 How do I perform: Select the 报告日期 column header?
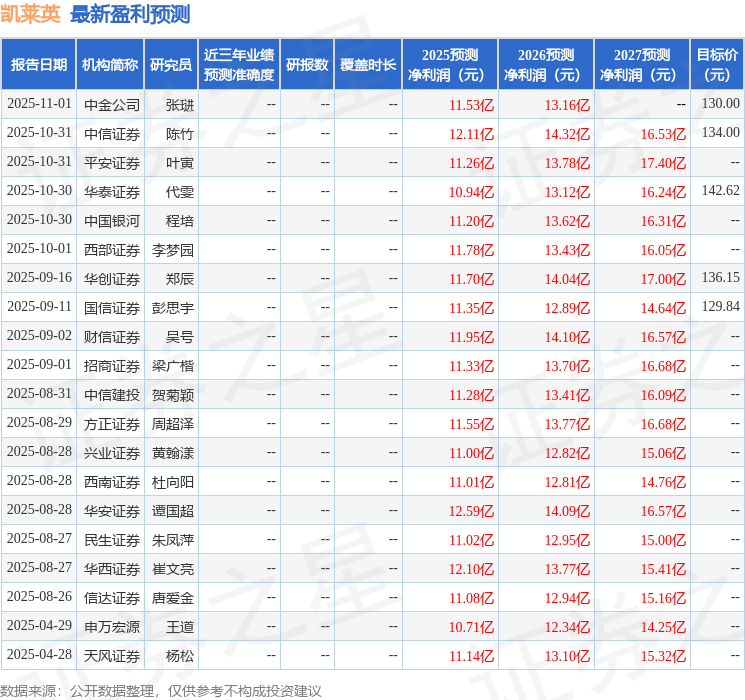38,65
